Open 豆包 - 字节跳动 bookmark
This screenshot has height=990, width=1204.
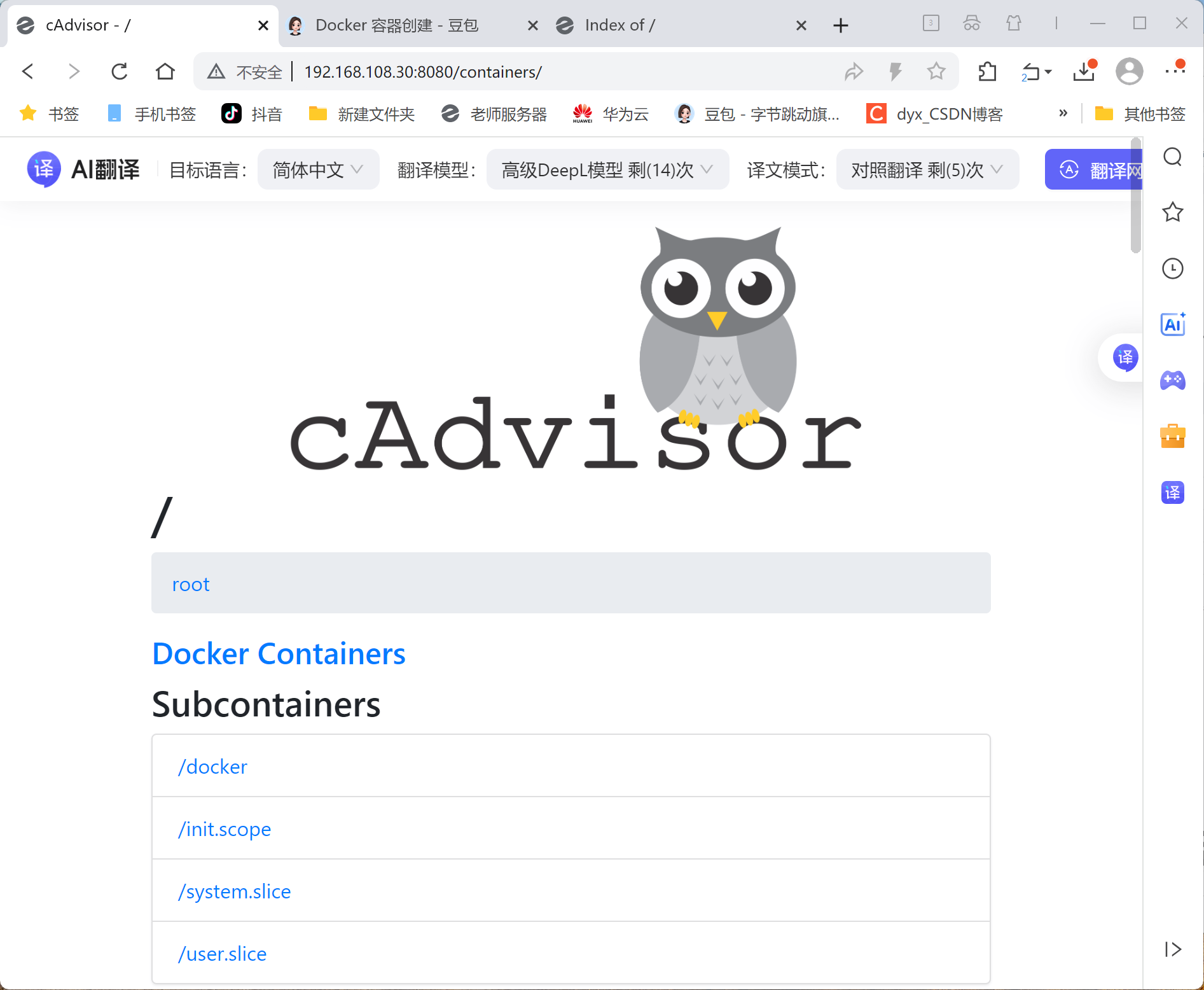[757, 114]
